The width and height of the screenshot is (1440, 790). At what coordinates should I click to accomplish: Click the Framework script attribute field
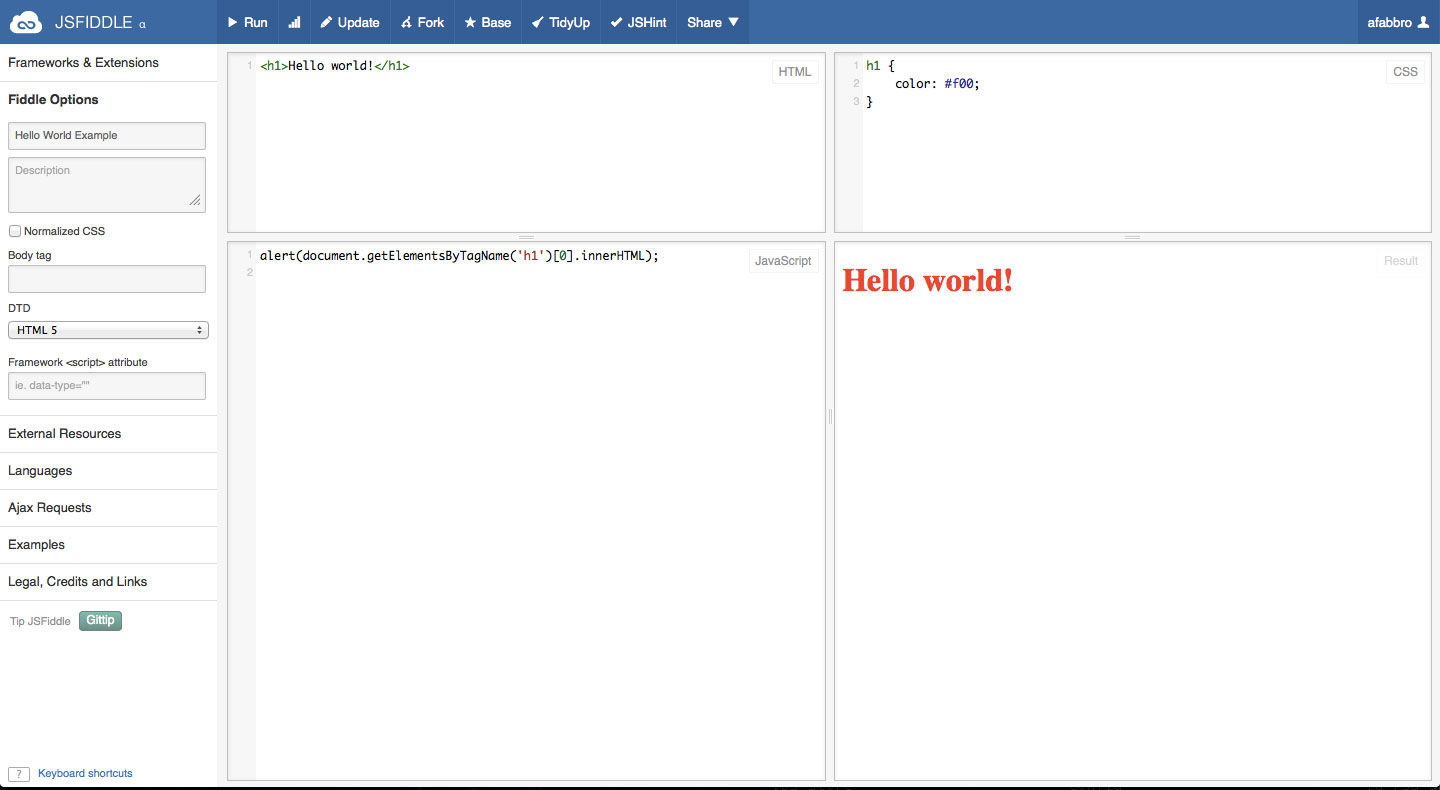pyautogui.click(x=107, y=386)
